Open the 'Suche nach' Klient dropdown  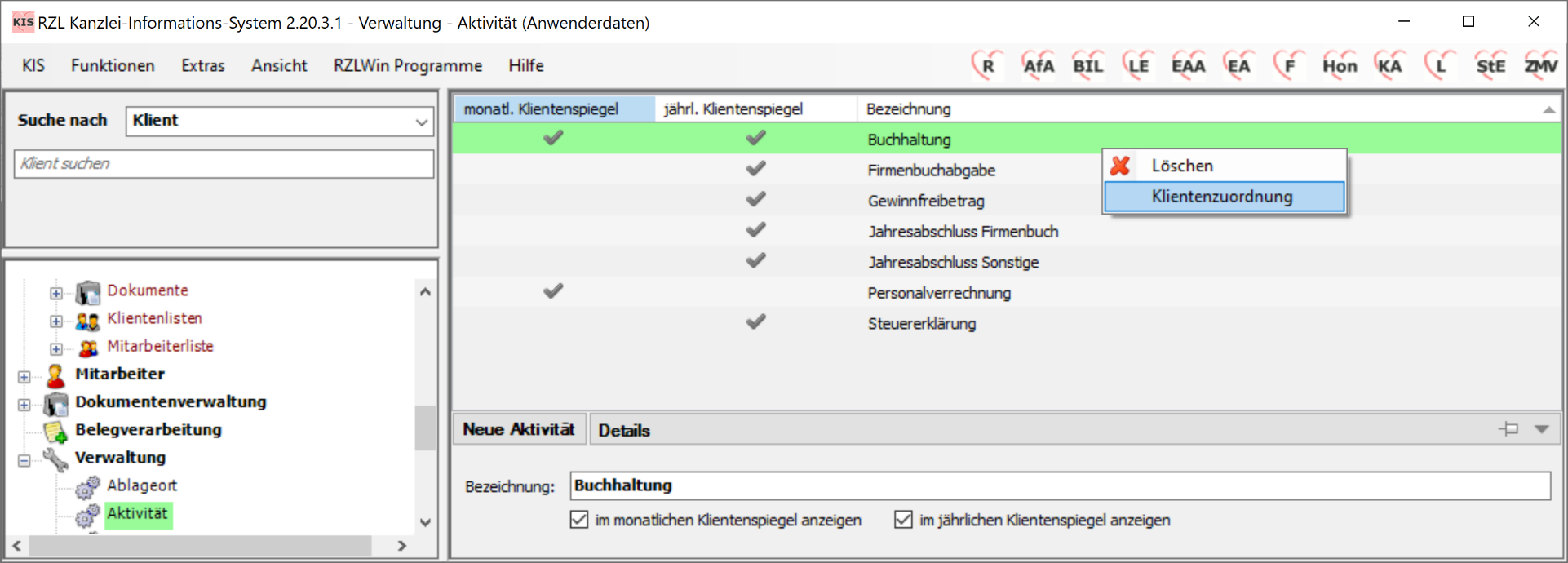pyautogui.click(x=421, y=122)
